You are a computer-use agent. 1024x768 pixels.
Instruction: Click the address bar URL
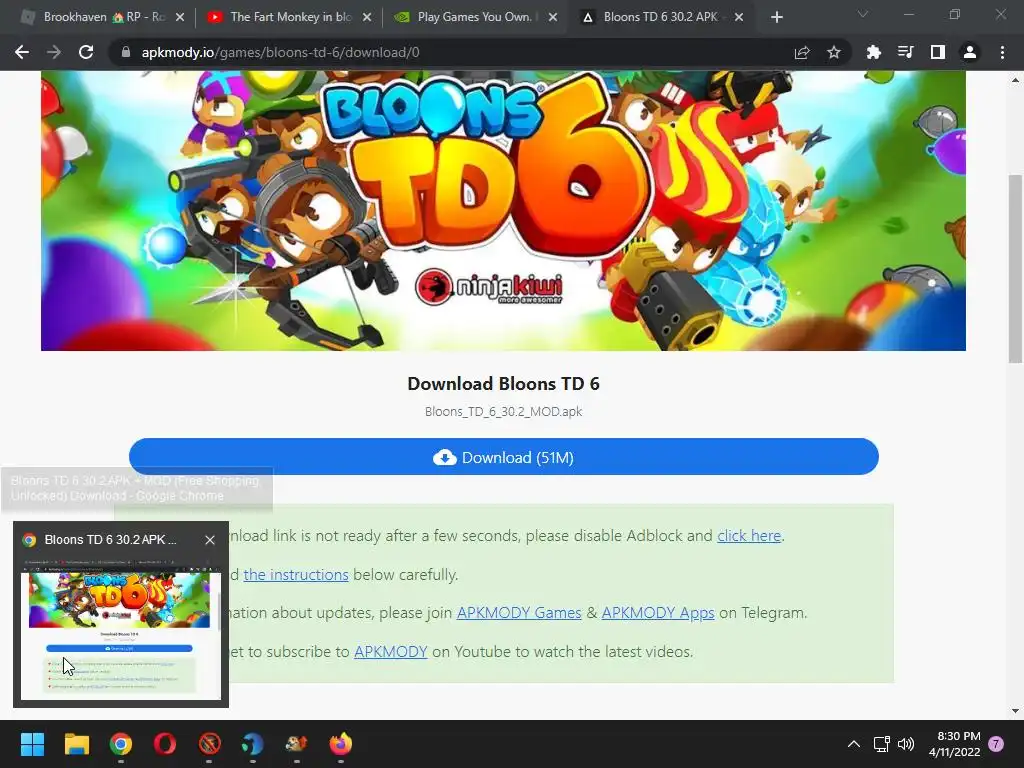click(x=281, y=52)
